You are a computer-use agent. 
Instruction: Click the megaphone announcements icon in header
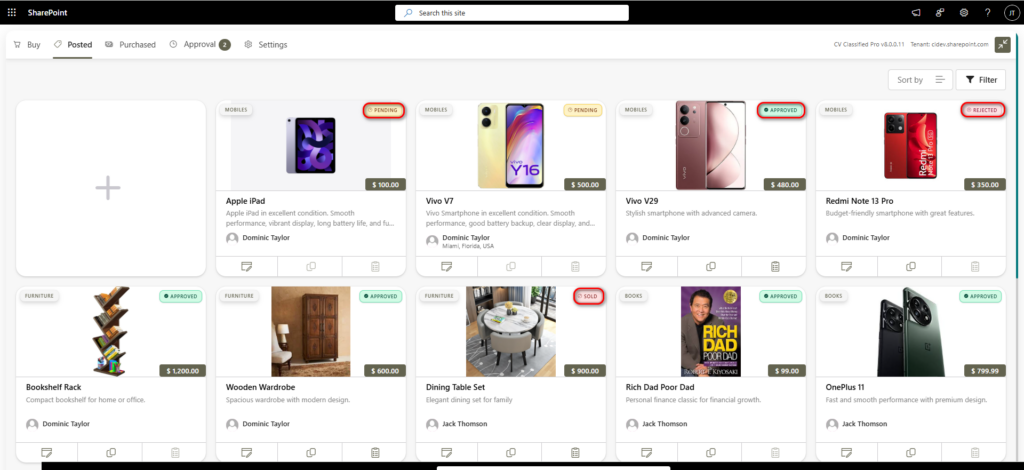click(x=916, y=12)
